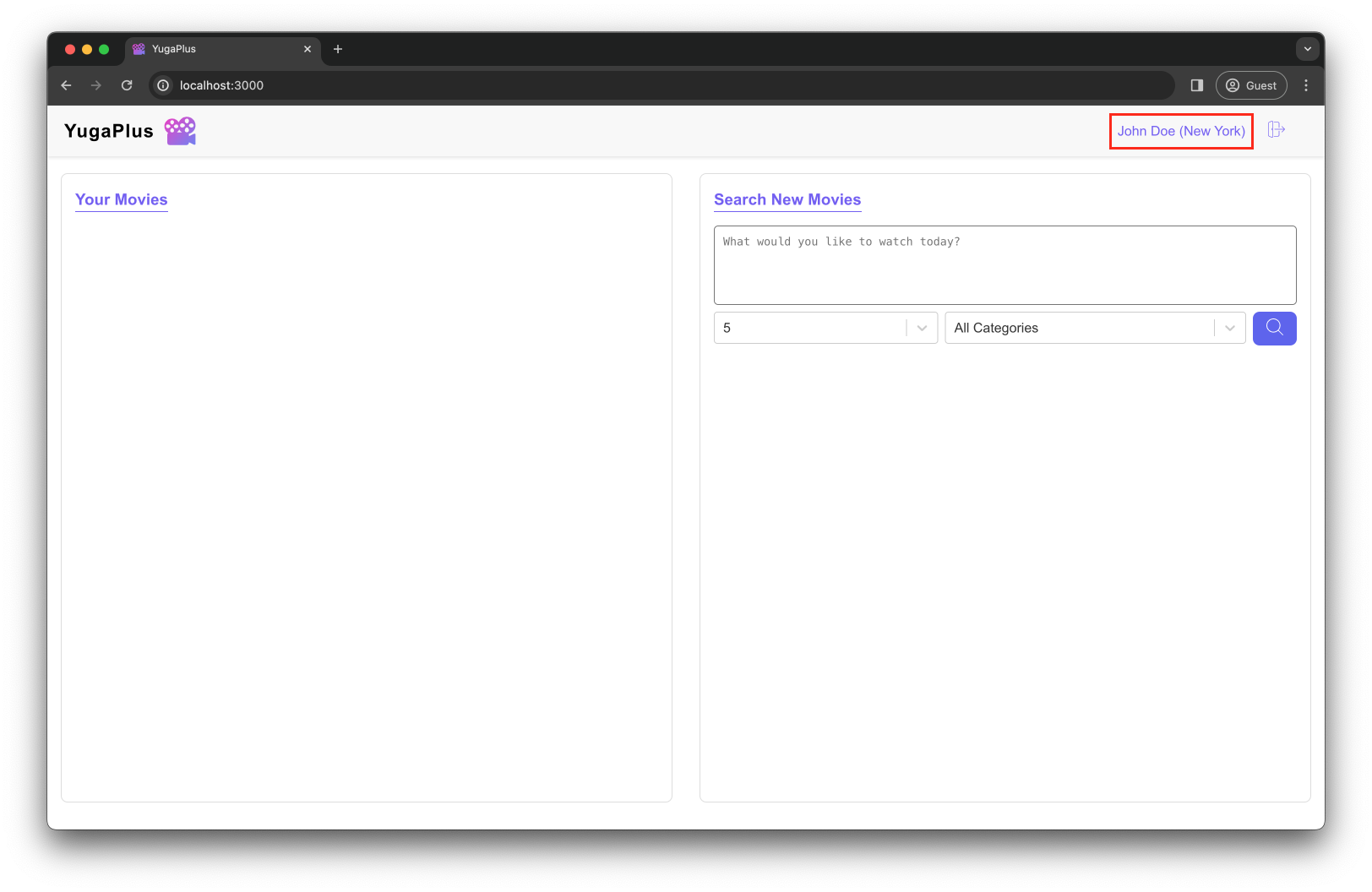
Task: Go back using the browser back arrow
Action: [x=67, y=85]
